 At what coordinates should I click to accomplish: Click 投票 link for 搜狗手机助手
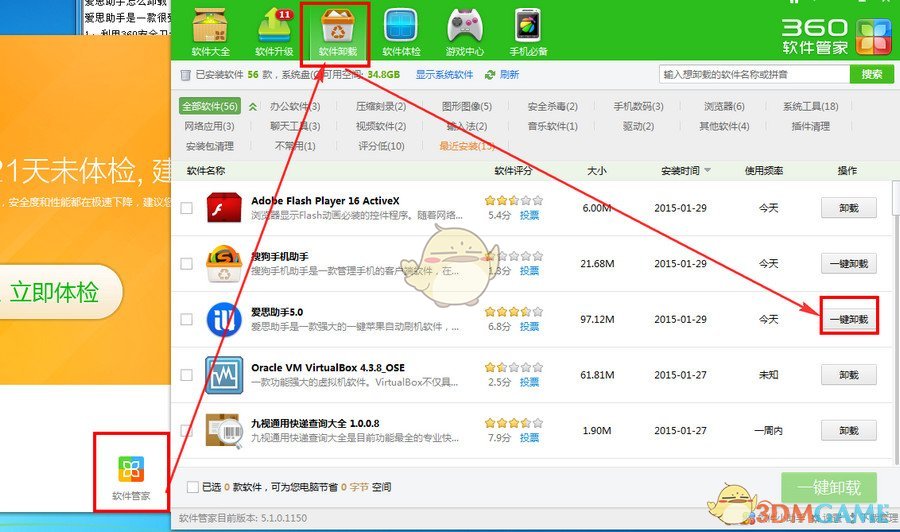(x=529, y=271)
